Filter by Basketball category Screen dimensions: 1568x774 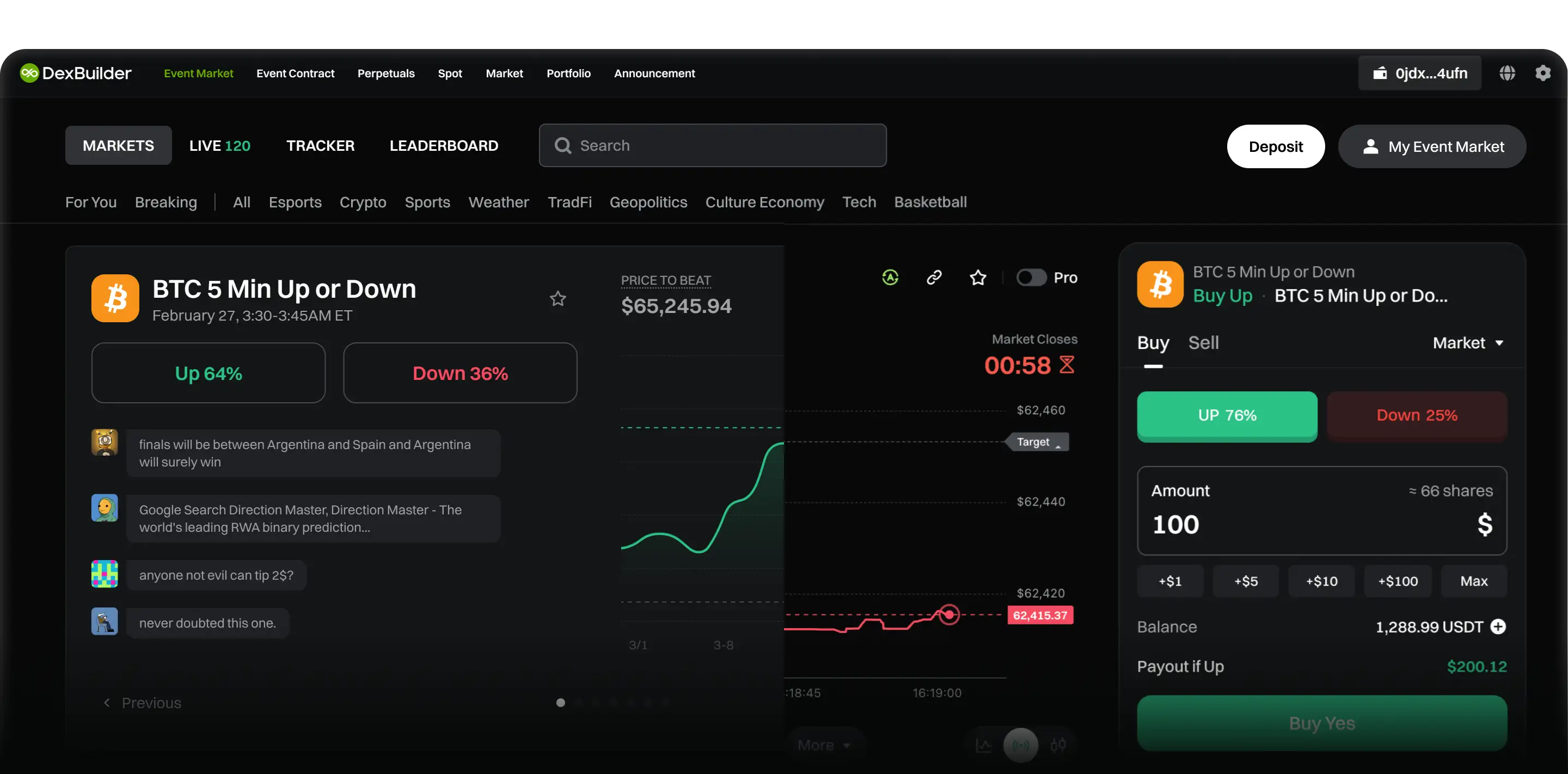(x=930, y=202)
